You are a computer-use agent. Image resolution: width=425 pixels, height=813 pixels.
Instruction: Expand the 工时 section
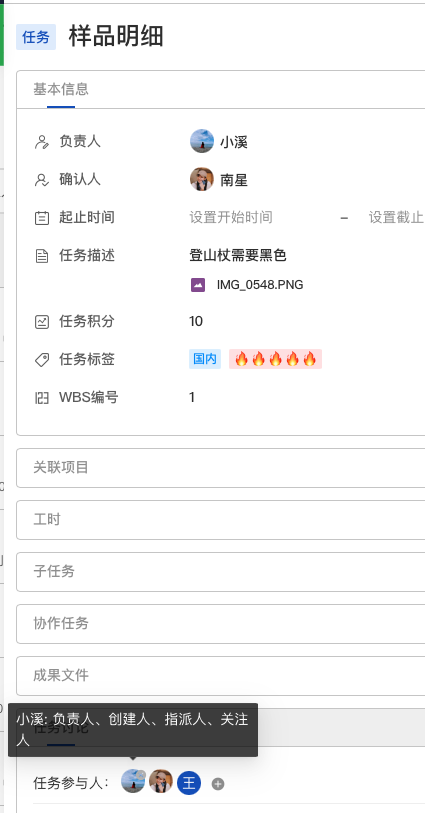pos(220,520)
